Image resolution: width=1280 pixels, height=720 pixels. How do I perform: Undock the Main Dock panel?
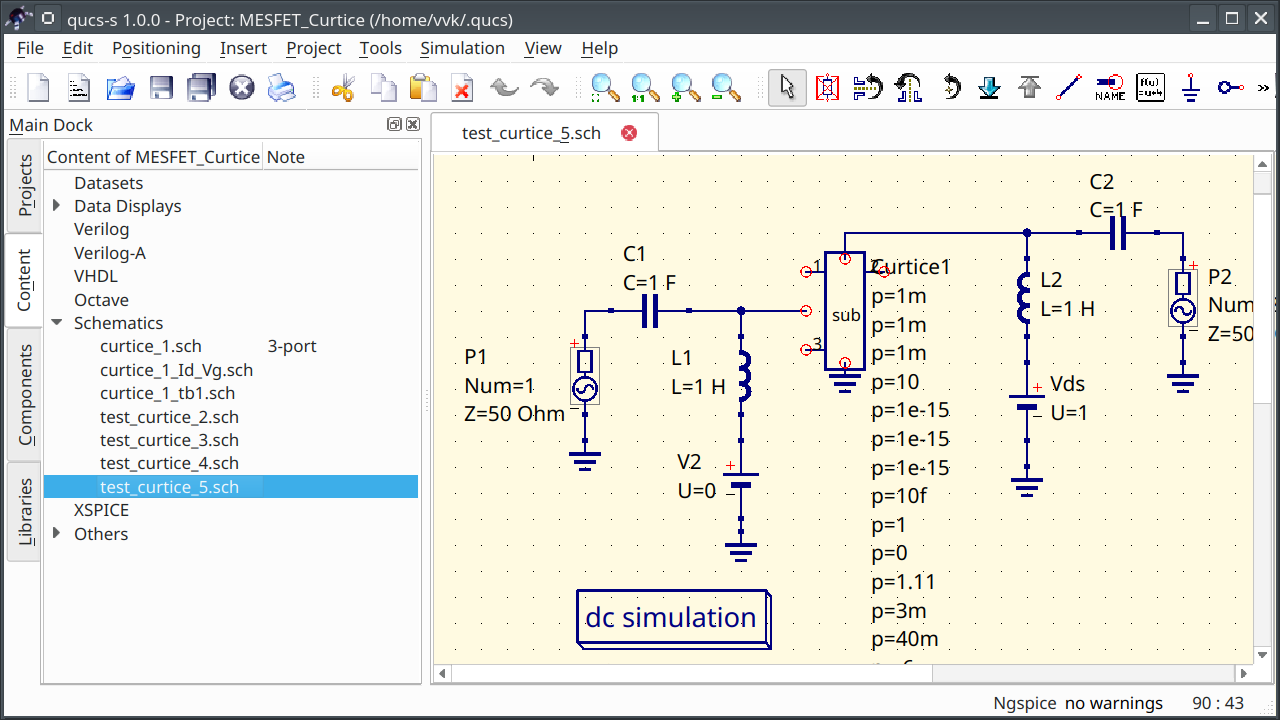pos(396,123)
